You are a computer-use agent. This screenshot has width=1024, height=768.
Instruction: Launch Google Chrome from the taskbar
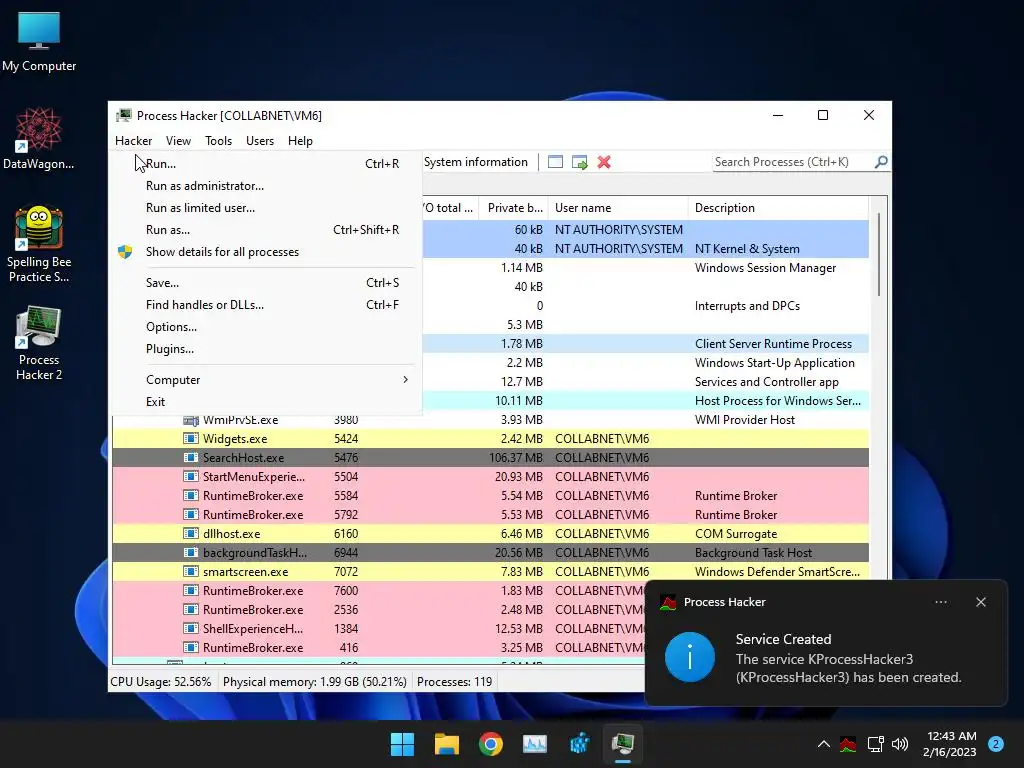[490, 744]
